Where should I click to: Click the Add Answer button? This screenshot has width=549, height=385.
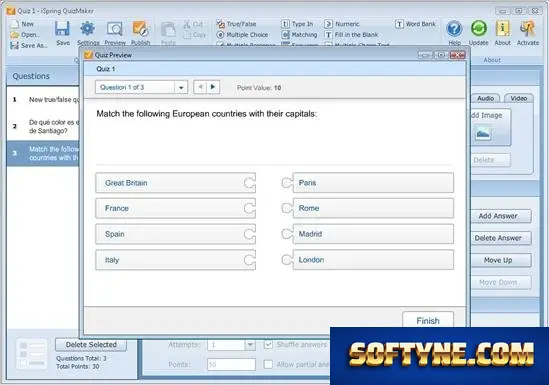[498, 216]
